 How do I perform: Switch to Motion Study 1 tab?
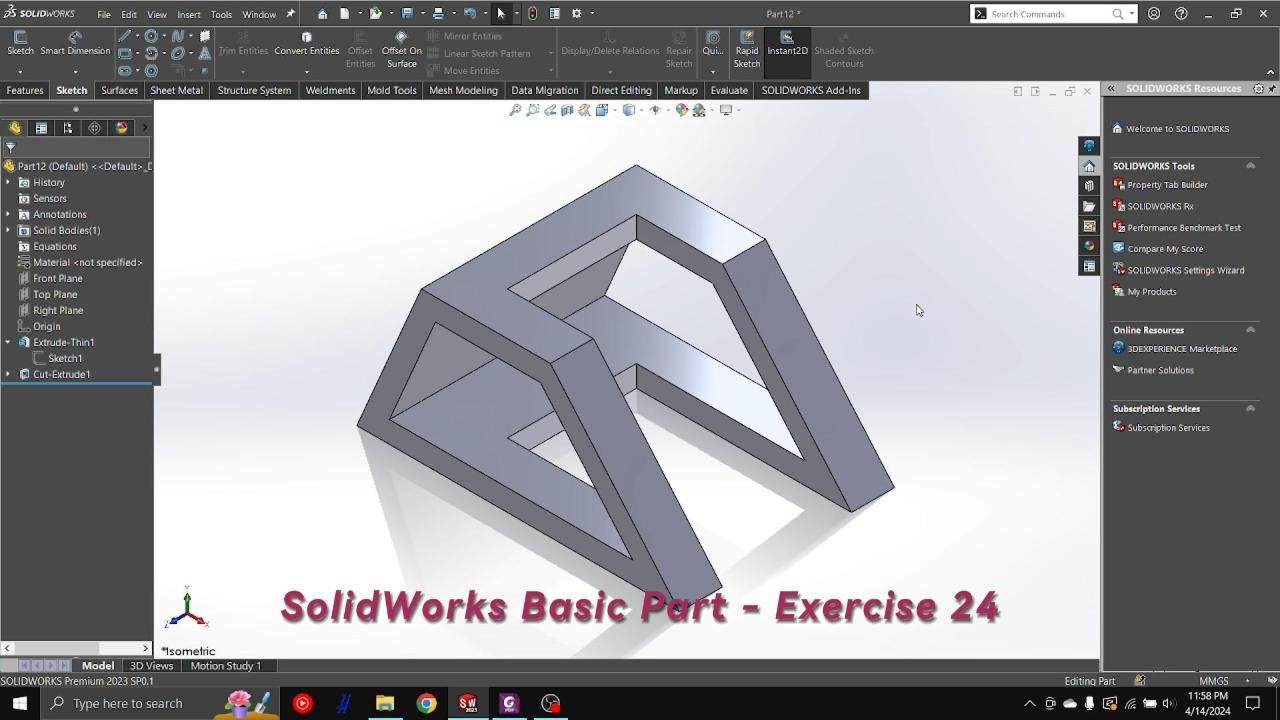[x=225, y=666]
